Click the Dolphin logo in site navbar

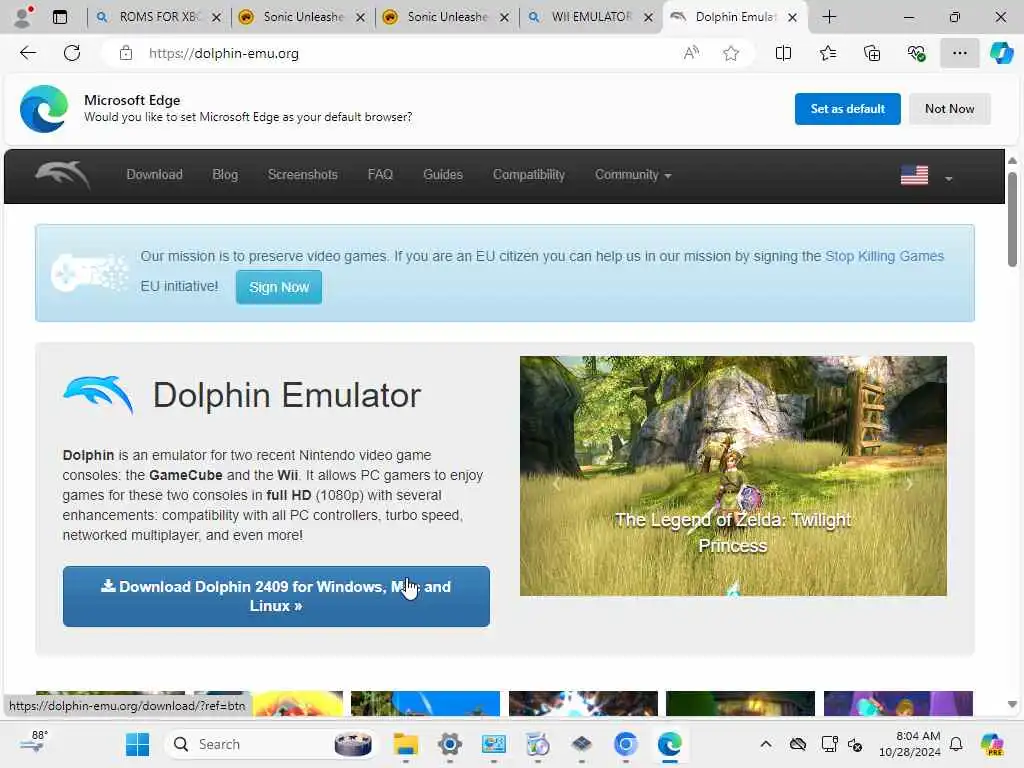tap(63, 175)
